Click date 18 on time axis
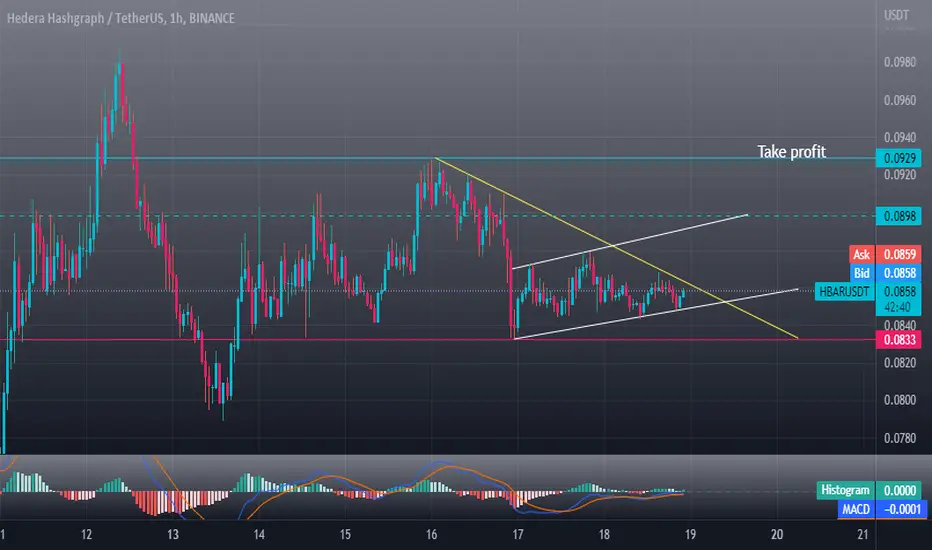Image resolution: width=932 pixels, height=550 pixels. (604, 534)
